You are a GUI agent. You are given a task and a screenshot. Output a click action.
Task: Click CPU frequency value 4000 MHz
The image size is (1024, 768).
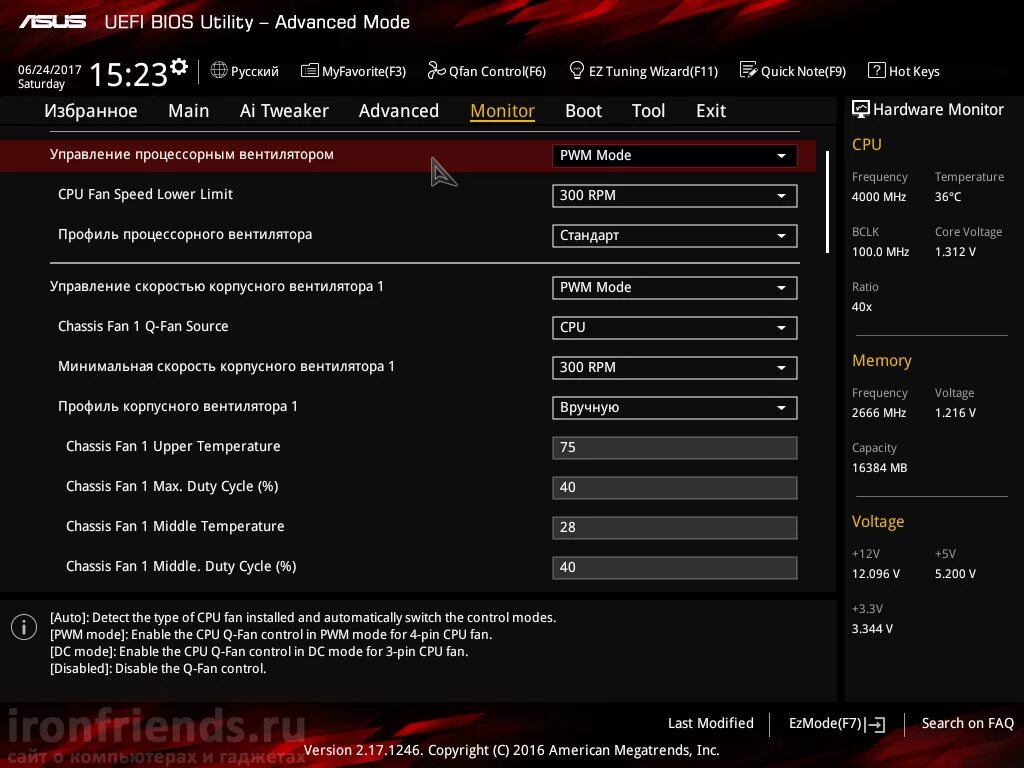click(x=879, y=197)
